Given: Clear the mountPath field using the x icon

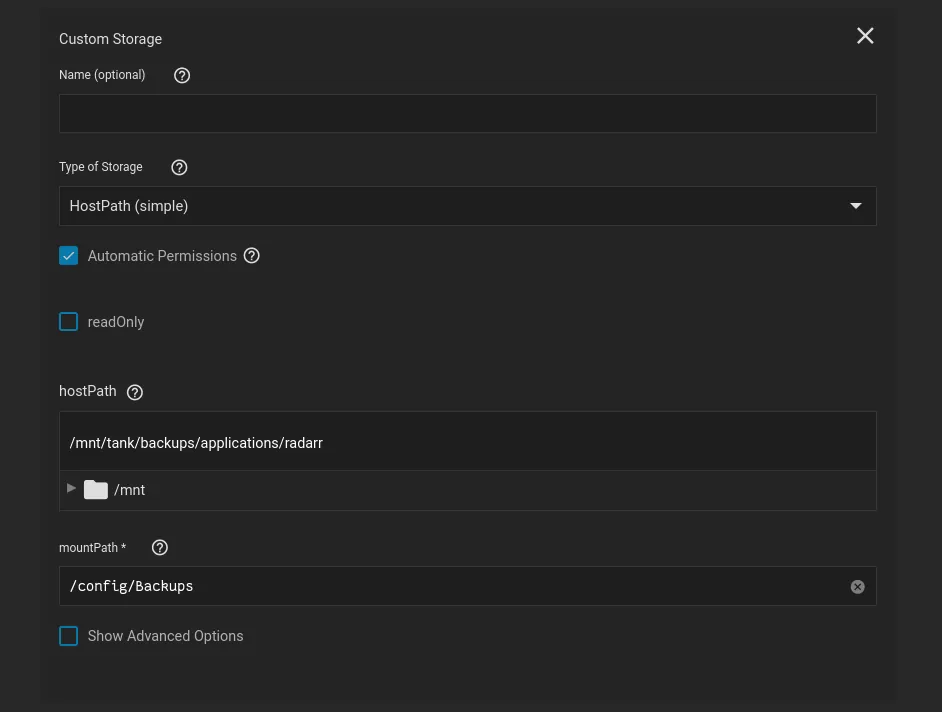Looking at the screenshot, I should tap(857, 586).
